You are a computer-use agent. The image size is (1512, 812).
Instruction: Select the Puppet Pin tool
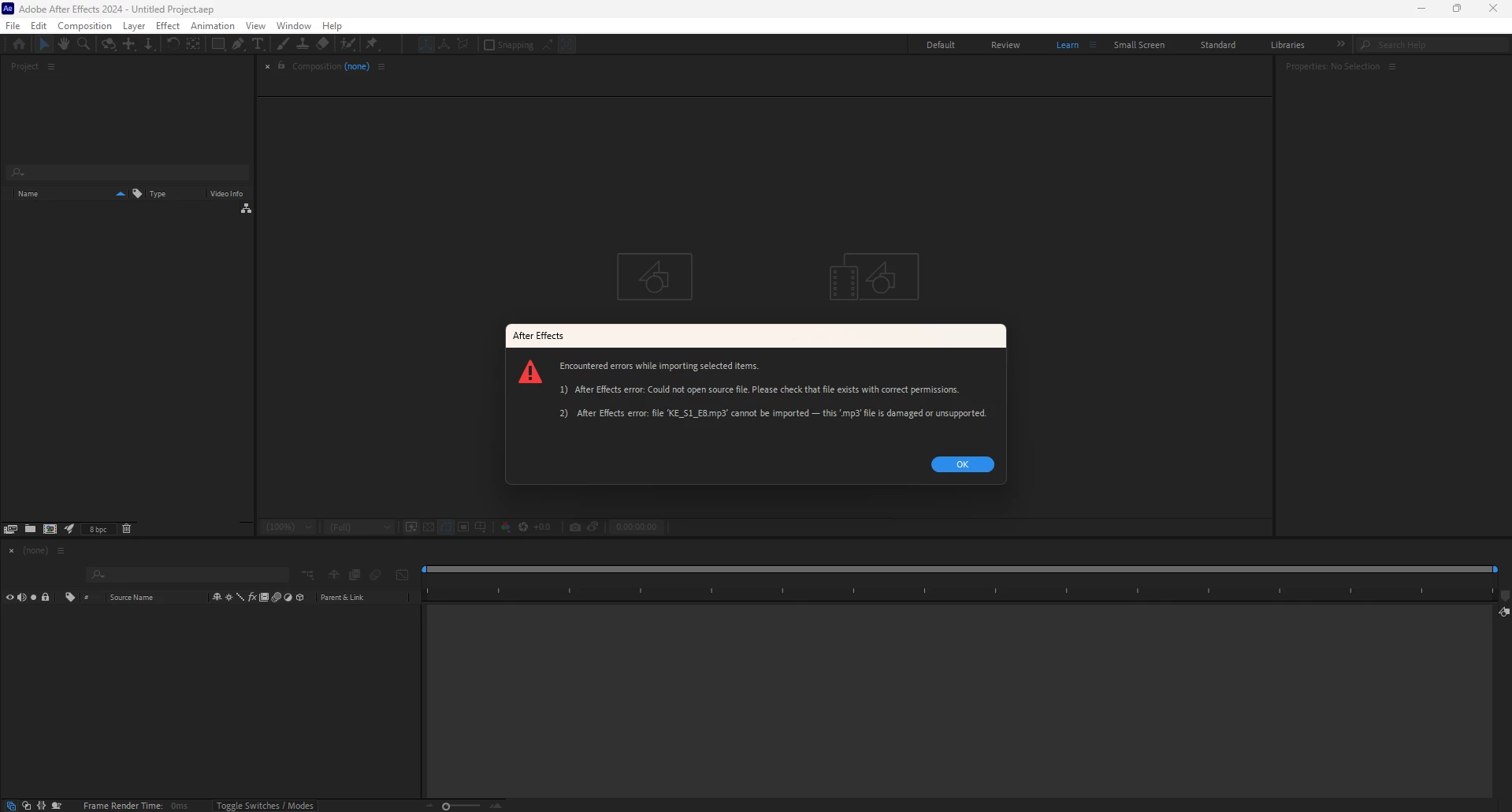(x=372, y=45)
